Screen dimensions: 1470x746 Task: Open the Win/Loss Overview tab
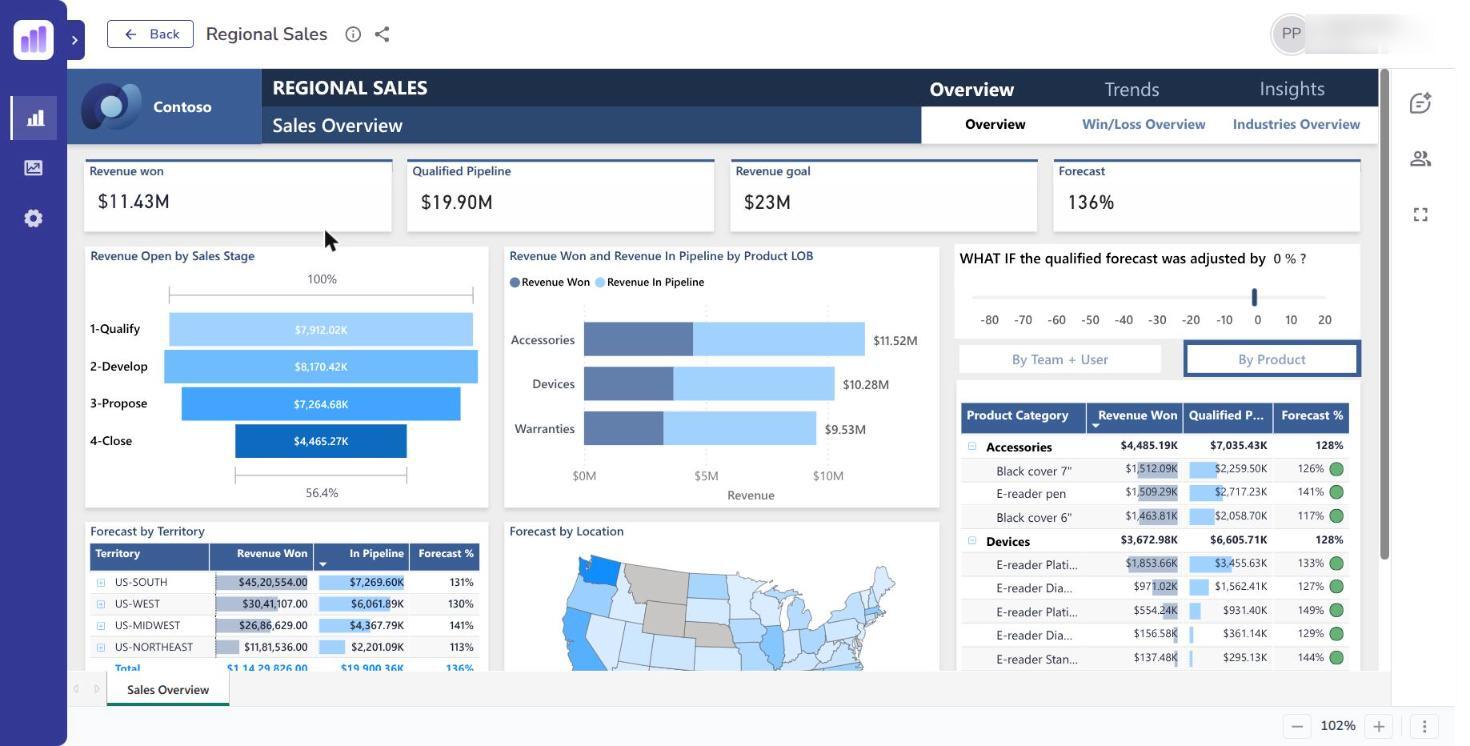coord(1144,125)
